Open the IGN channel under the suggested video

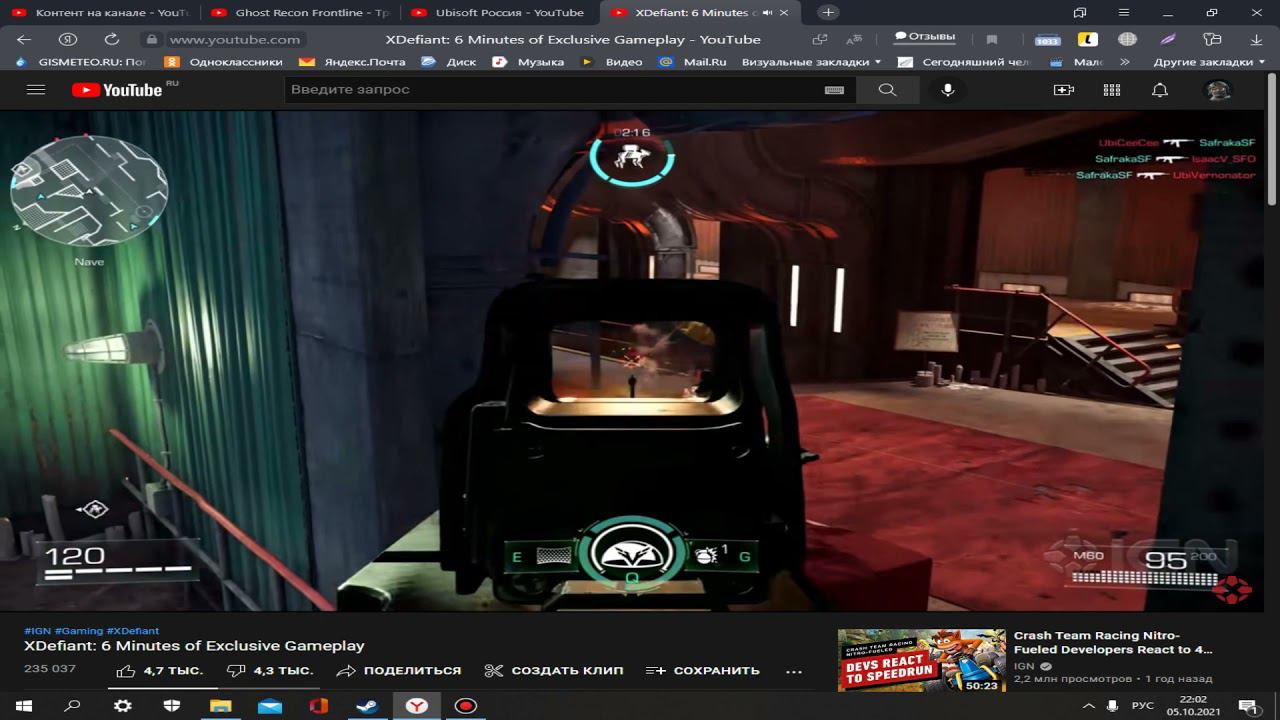tap(1024, 665)
